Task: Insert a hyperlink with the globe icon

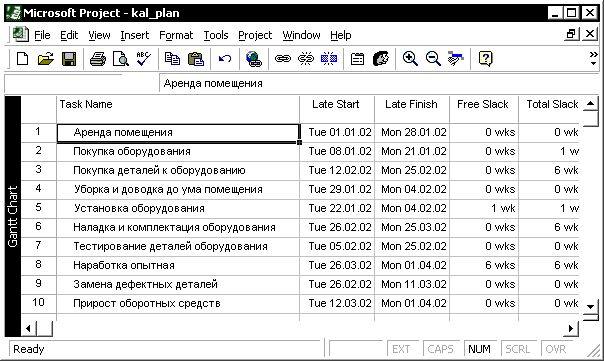Action: [x=253, y=59]
